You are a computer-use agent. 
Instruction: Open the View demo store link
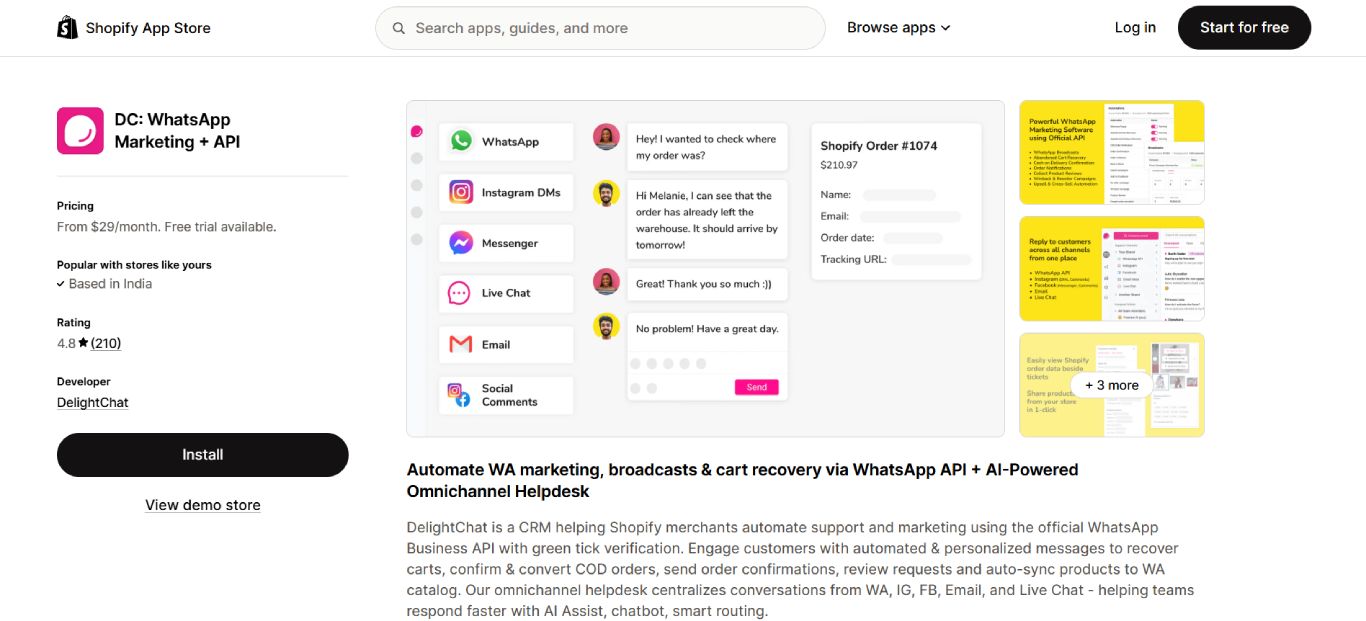(x=202, y=504)
